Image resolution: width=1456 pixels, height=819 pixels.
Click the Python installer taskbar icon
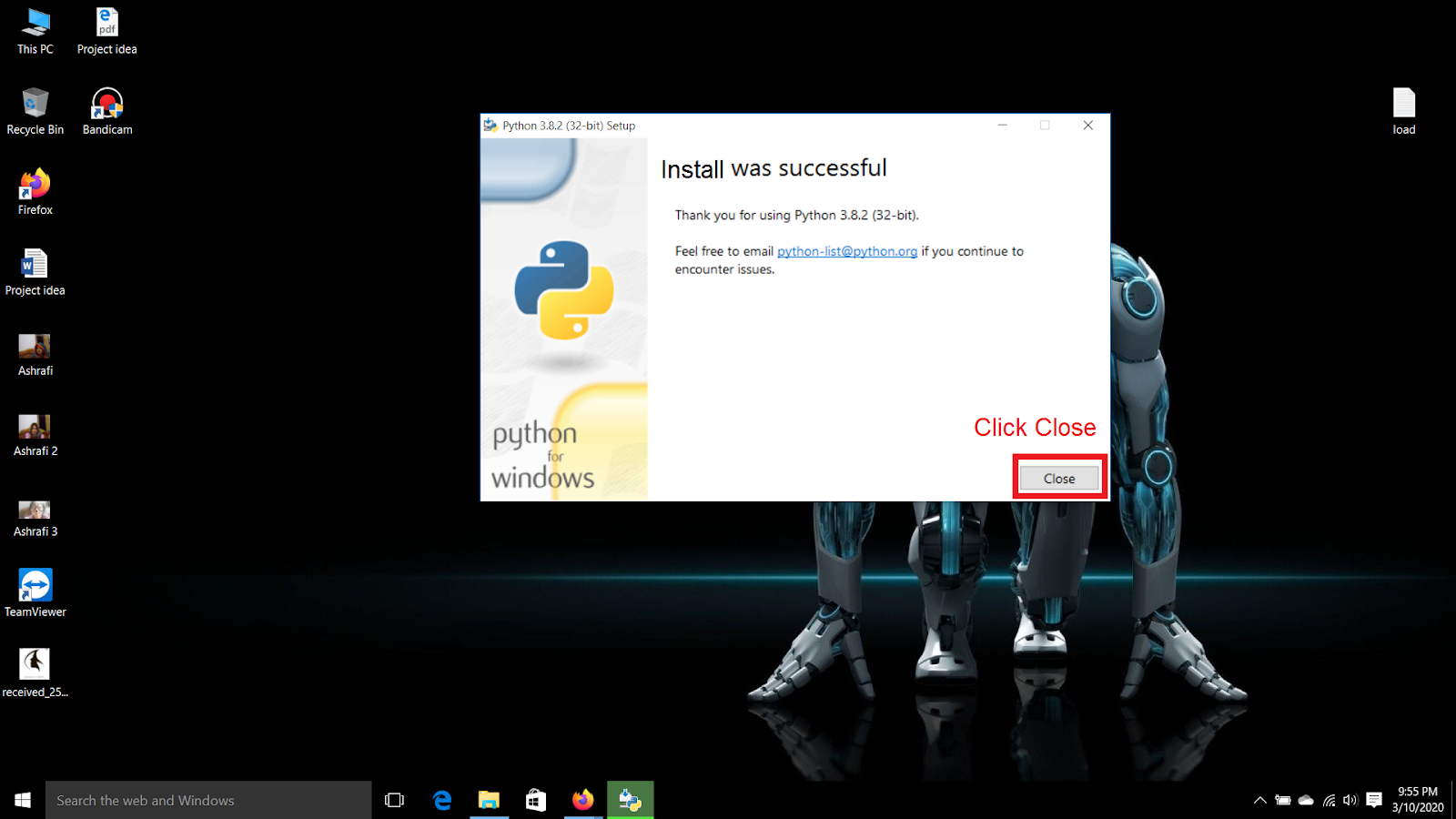click(x=631, y=800)
